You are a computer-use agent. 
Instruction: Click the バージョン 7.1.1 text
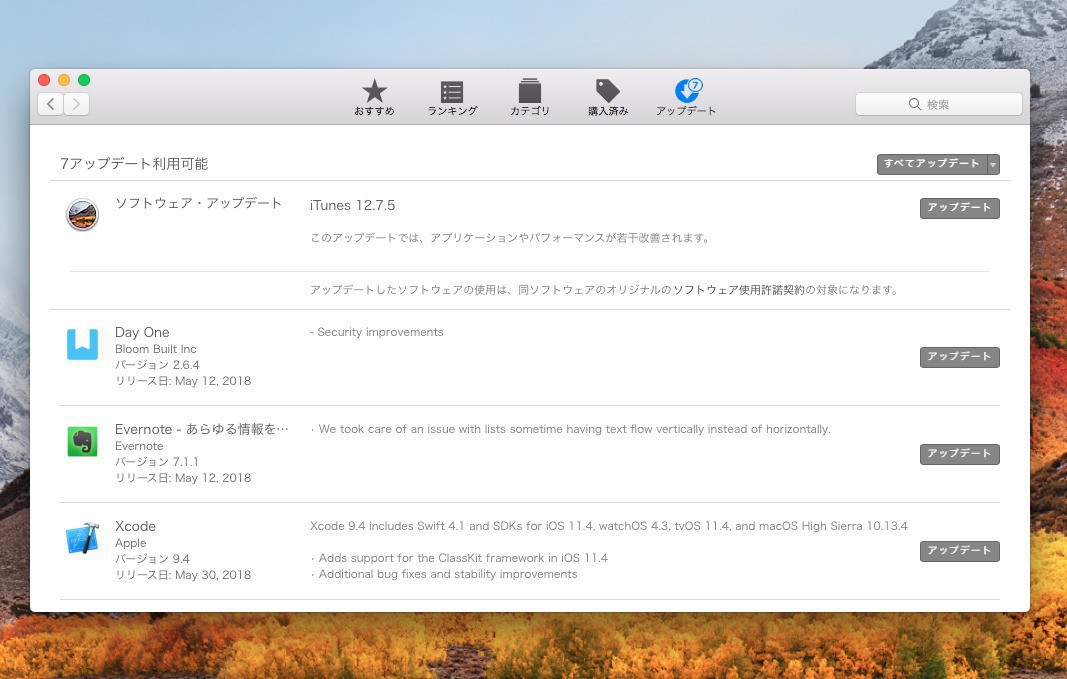click(157, 462)
